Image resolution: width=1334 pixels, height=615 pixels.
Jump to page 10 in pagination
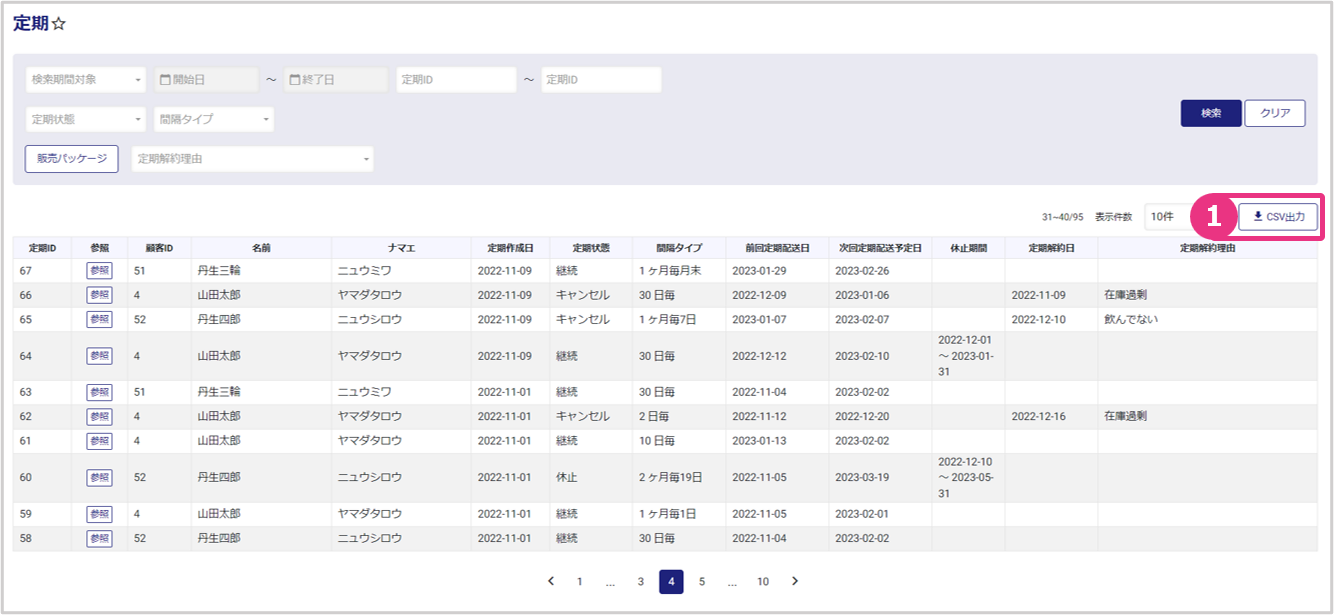pyautogui.click(x=763, y=581)
